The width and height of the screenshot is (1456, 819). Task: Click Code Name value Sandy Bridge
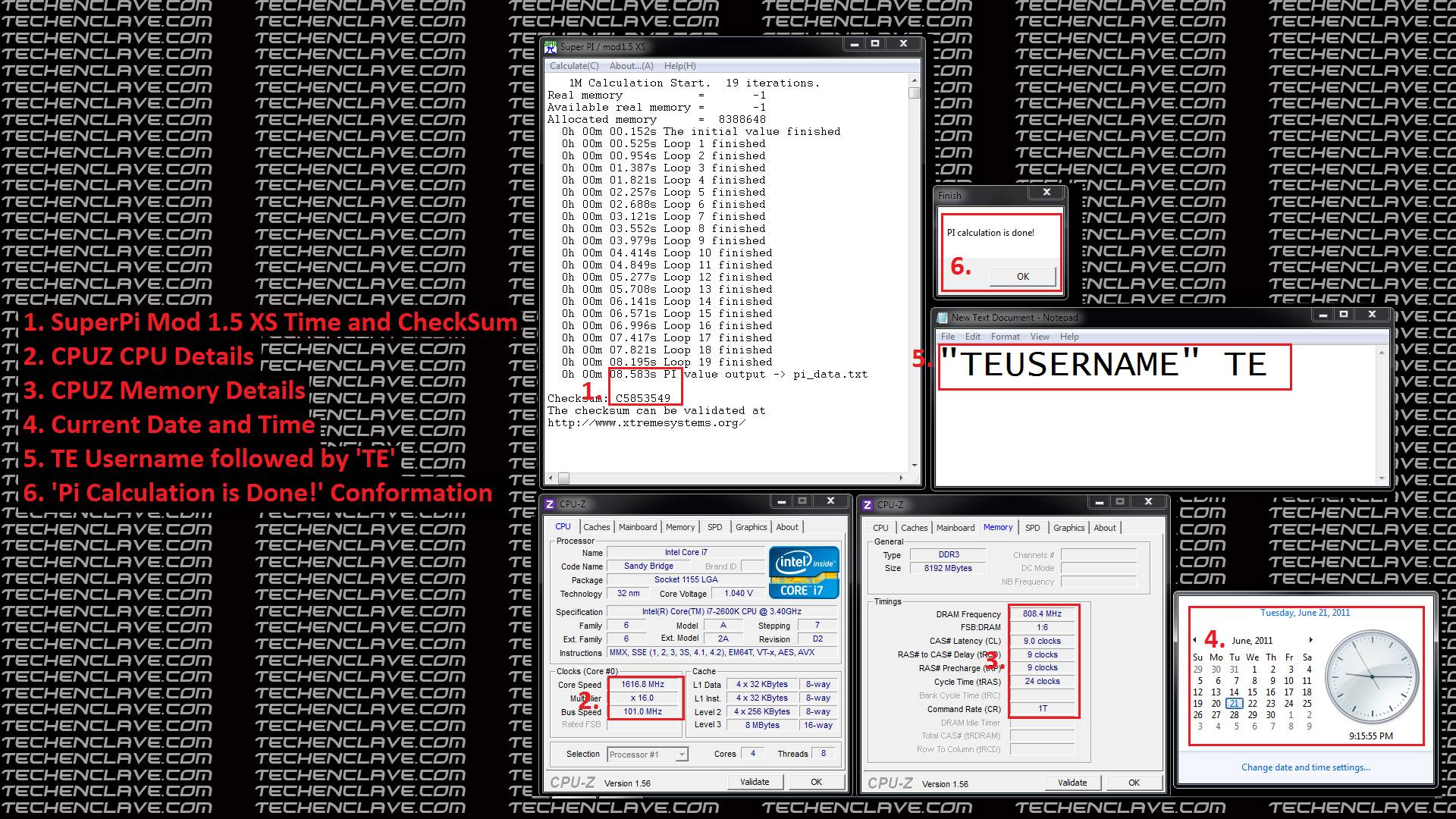(x=648, y=566)
